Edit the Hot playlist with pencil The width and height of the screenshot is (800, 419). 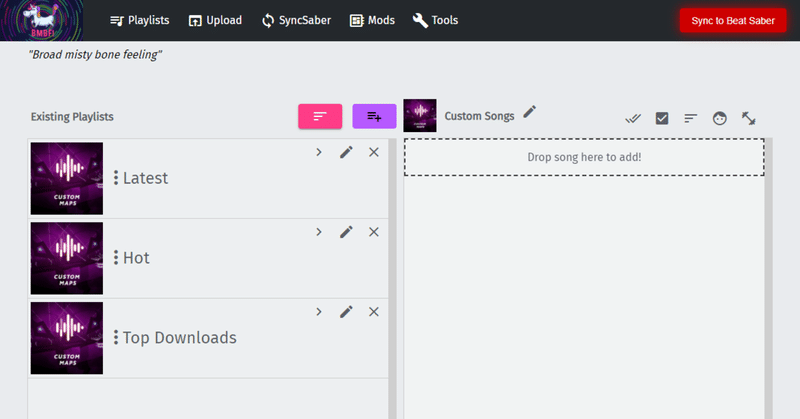(x=346, y=232)
